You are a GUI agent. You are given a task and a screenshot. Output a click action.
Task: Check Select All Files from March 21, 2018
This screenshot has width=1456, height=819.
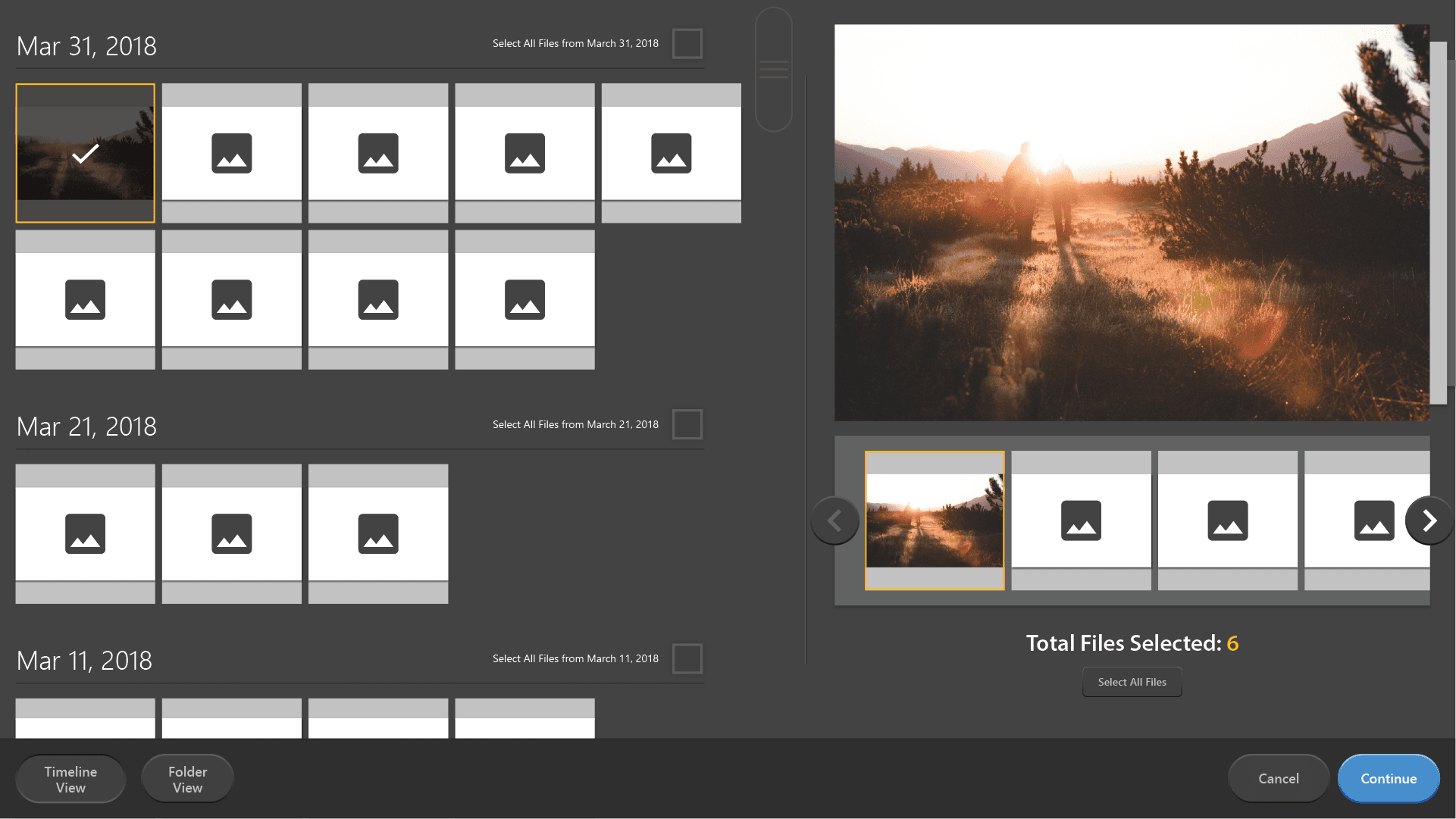click(687, 424)
